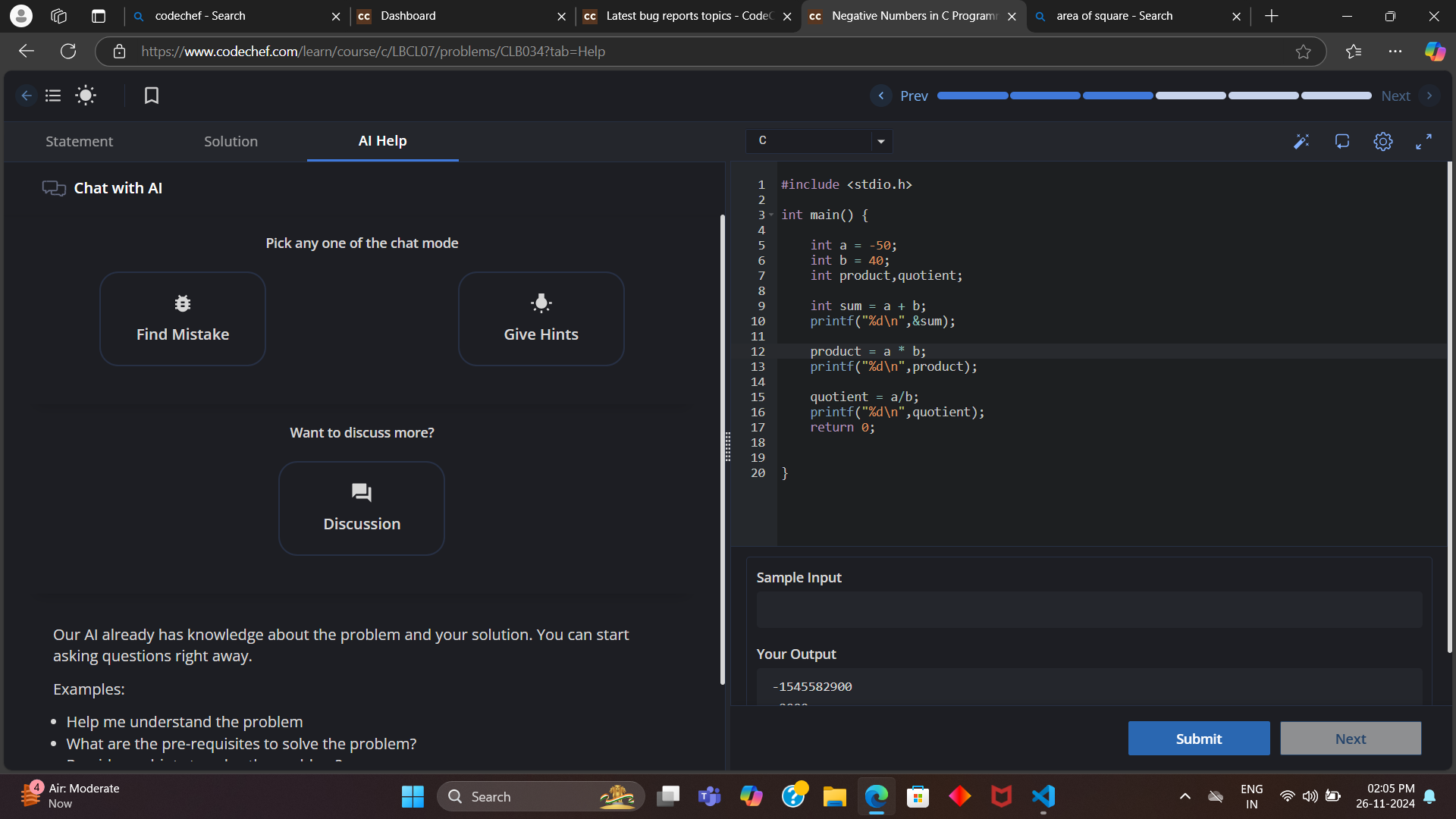This screenshot has height=819, width=1456.
Task: Switch to the Statement tab
Action: [79, 141]
